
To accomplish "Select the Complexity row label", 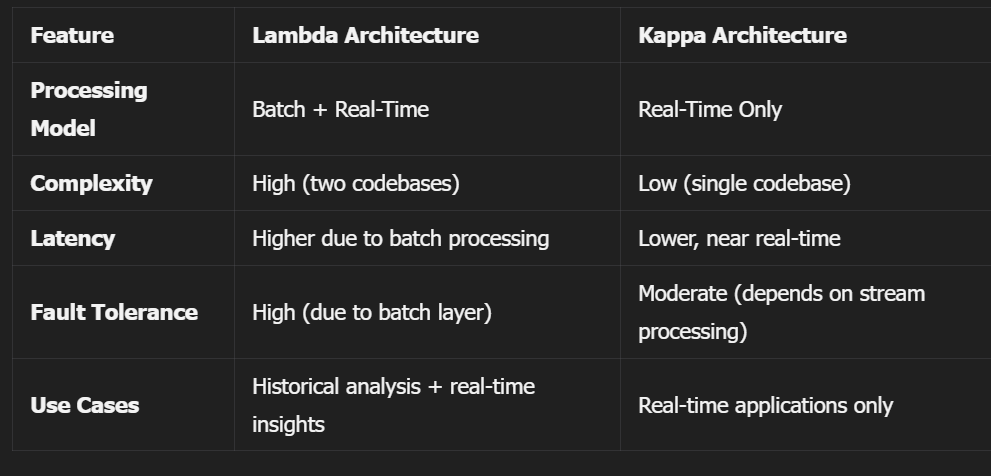I will (92, 183).
